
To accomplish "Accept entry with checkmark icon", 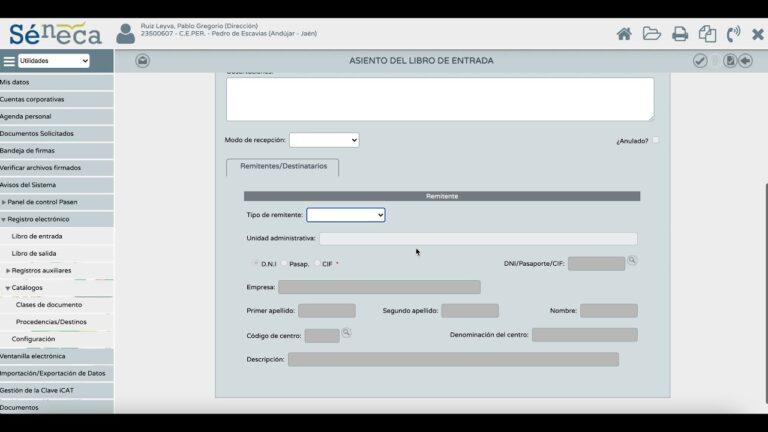I will pyautogui.click(x=700, y=61).
